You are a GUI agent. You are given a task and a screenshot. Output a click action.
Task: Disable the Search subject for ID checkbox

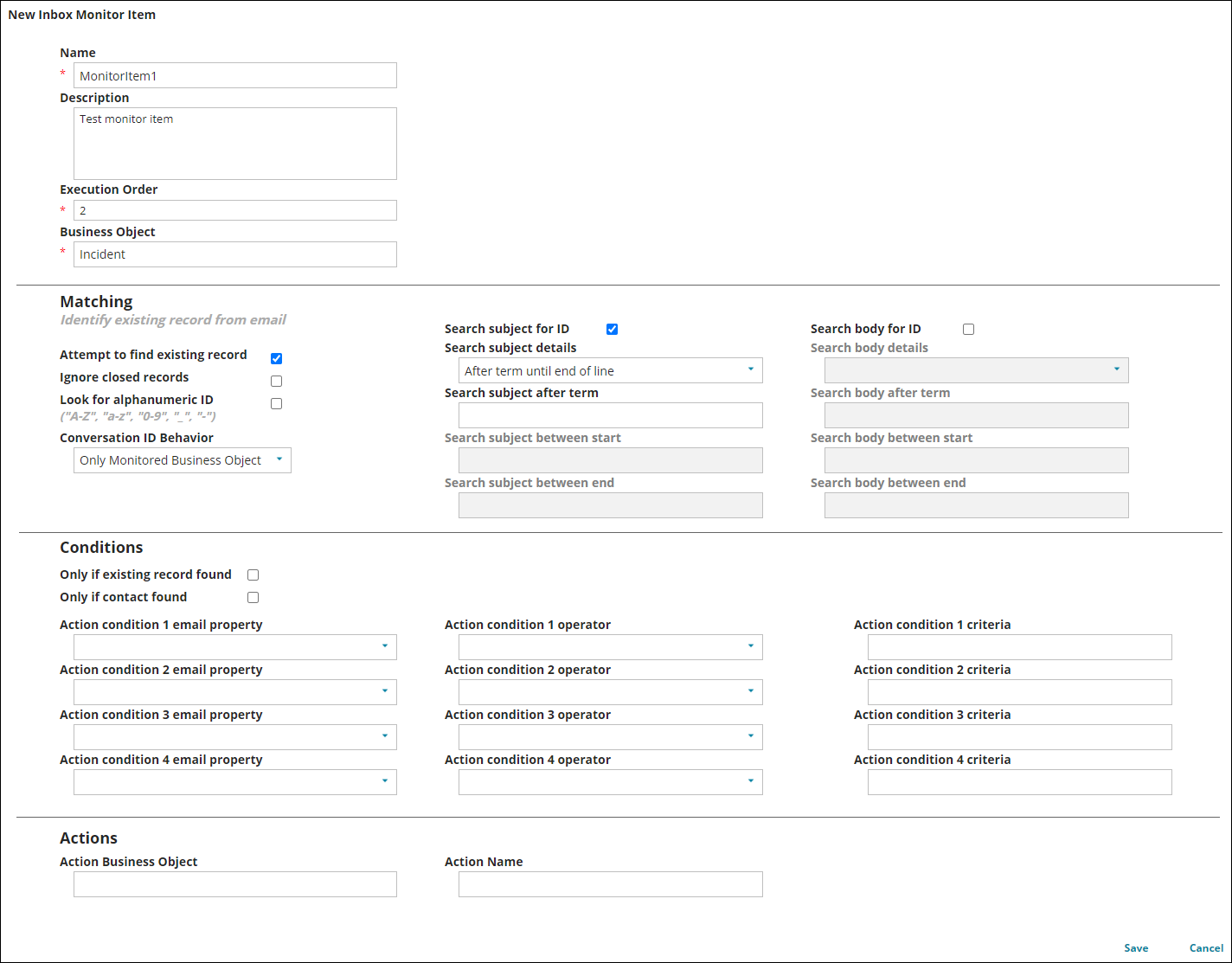pos(612,329)
